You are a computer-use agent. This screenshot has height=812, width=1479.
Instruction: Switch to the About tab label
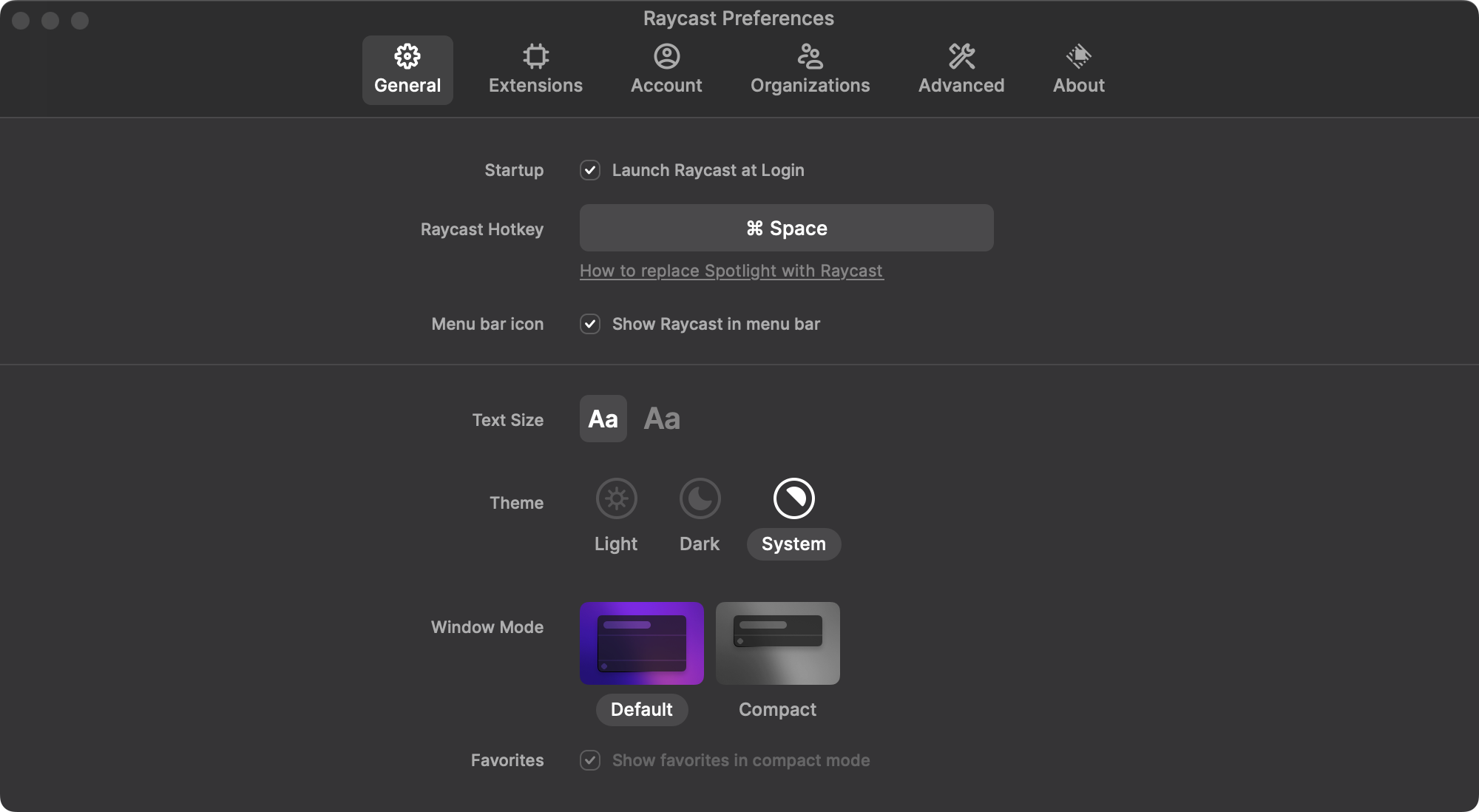[x=1078, y=86]
